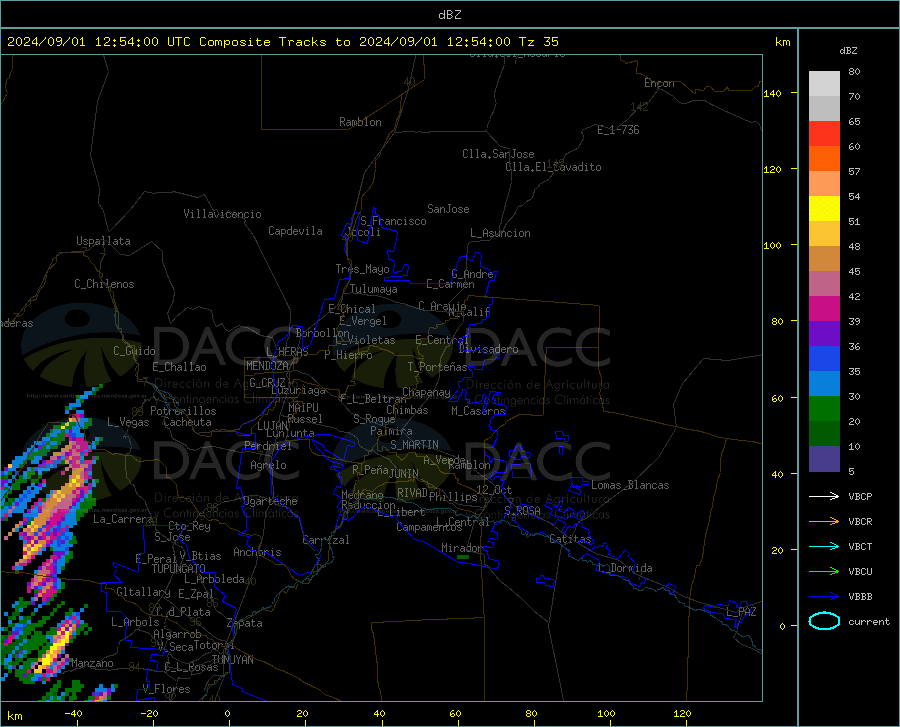This screenshot has height=727, width=900.
Task: Select the 5 dBZ dark purple swatch
Action: [x=824, y=458]
